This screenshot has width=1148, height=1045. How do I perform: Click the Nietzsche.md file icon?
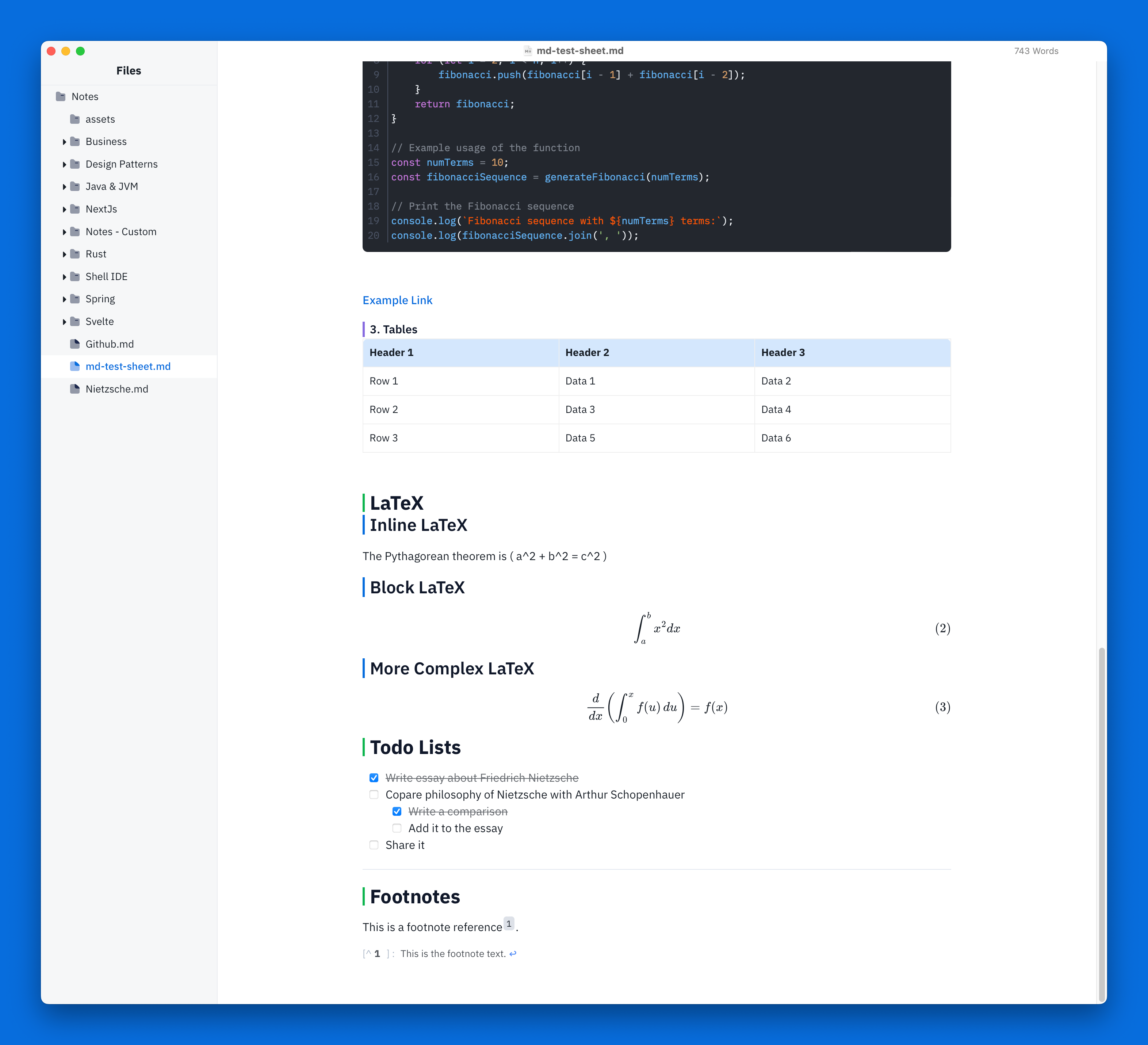point(74,388)
